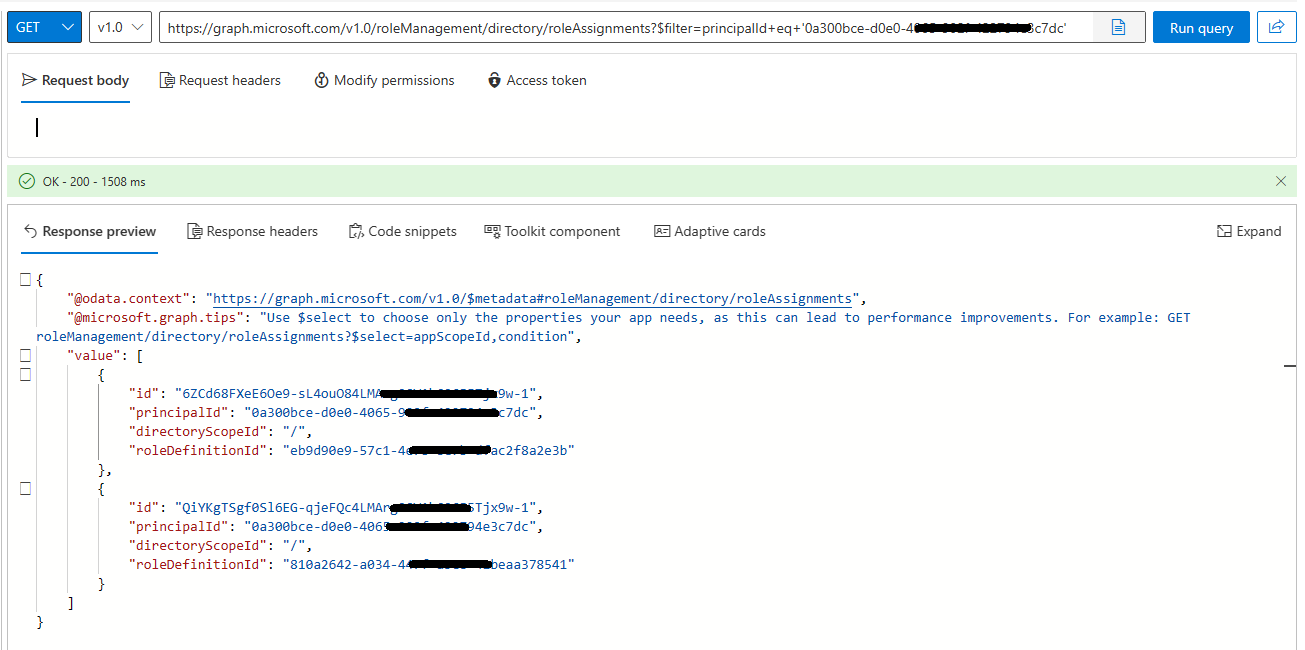This screenshot has width=1305, height=650.
Task: Click the Code snippets icon
Action: tap(355, 231)
